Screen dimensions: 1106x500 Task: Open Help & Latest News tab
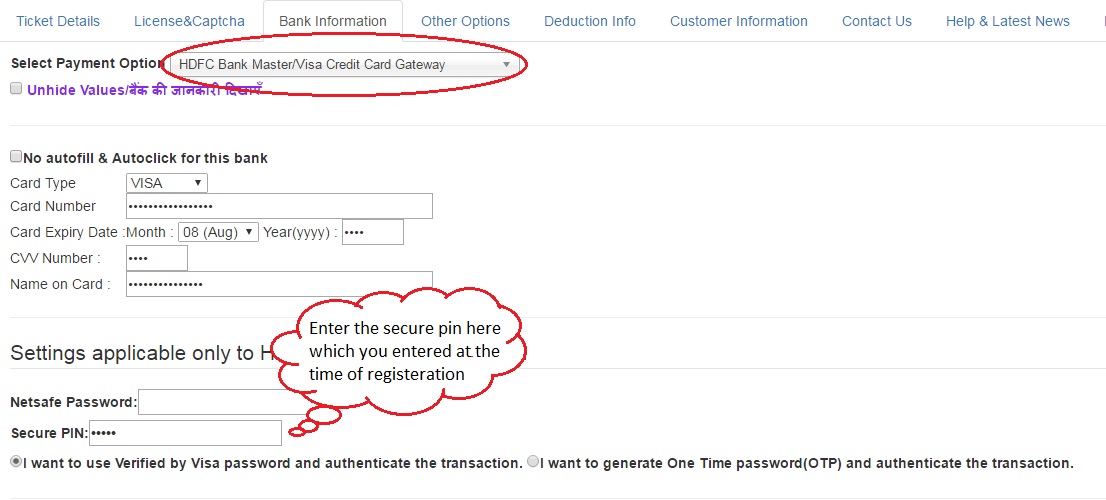pyautogui.click(x=1008, y=21)
